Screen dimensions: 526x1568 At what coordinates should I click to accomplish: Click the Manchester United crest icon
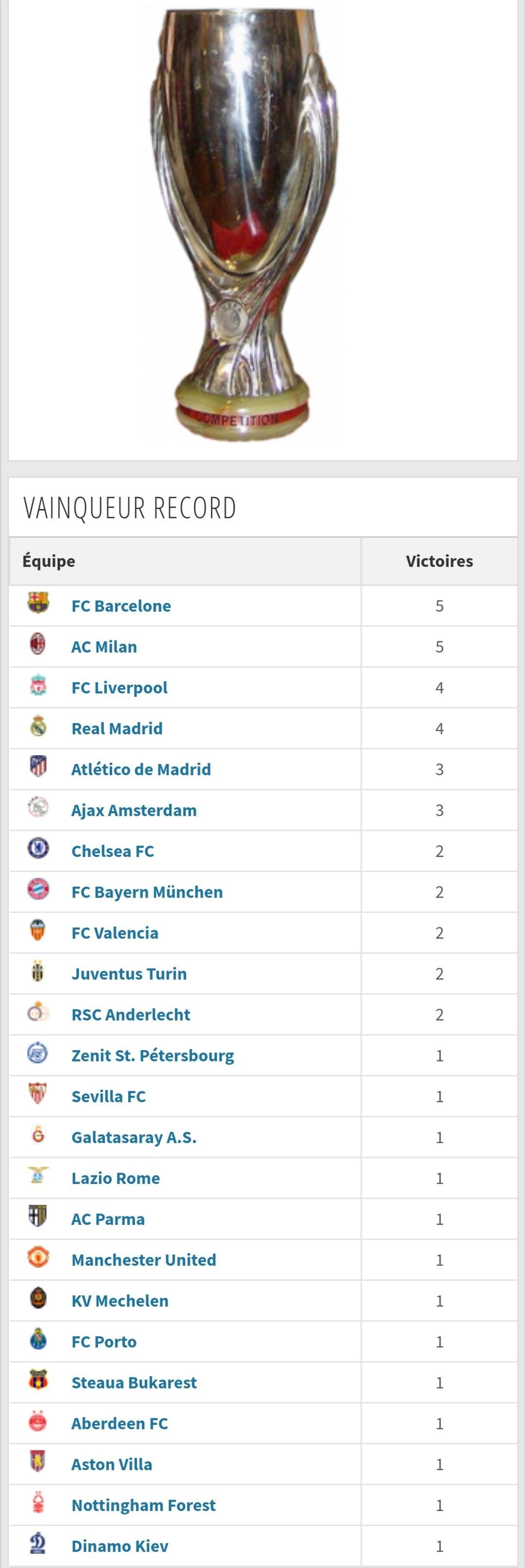38,1257
